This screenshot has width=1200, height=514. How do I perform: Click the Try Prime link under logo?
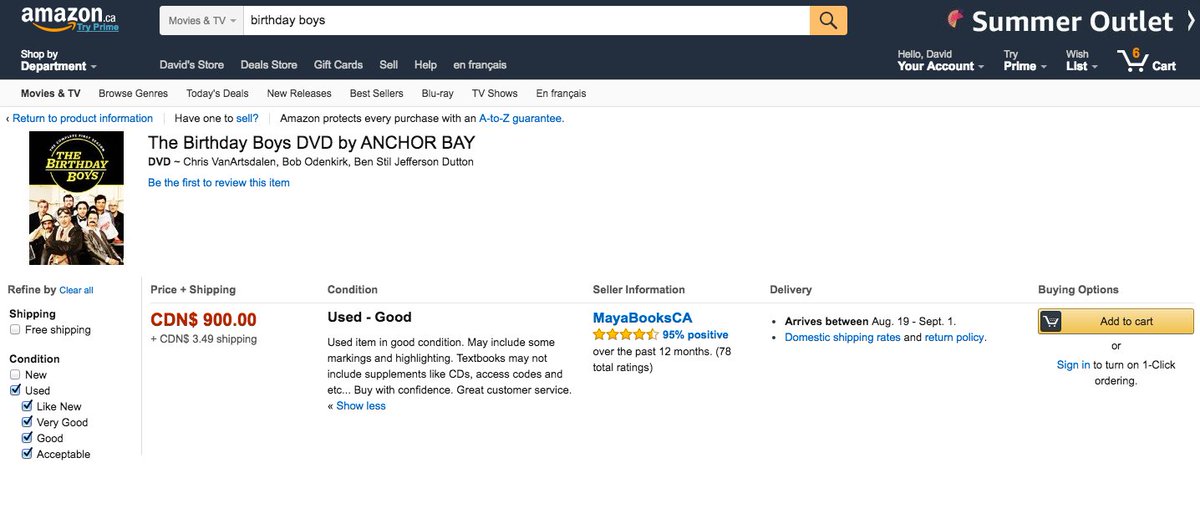[x=98, y=27]
